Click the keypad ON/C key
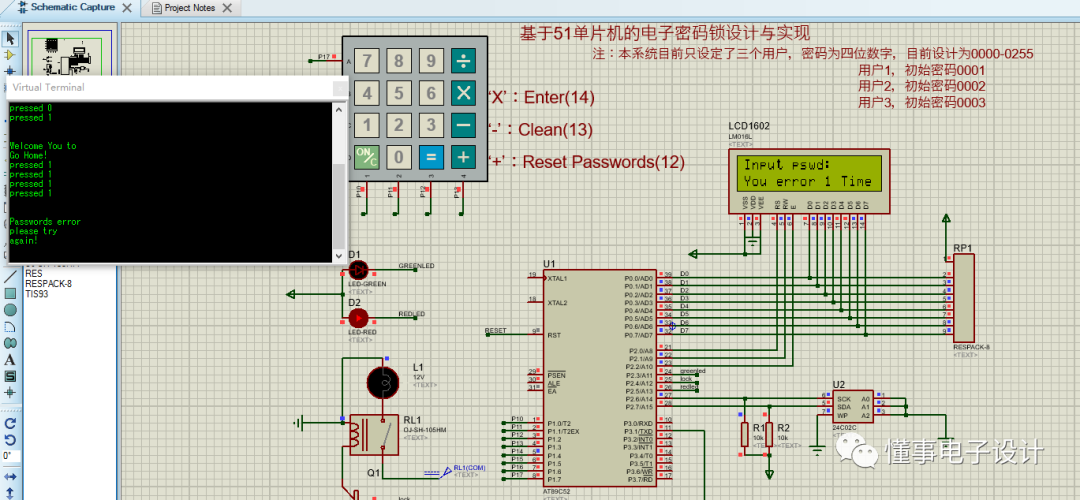 point(367,158)
